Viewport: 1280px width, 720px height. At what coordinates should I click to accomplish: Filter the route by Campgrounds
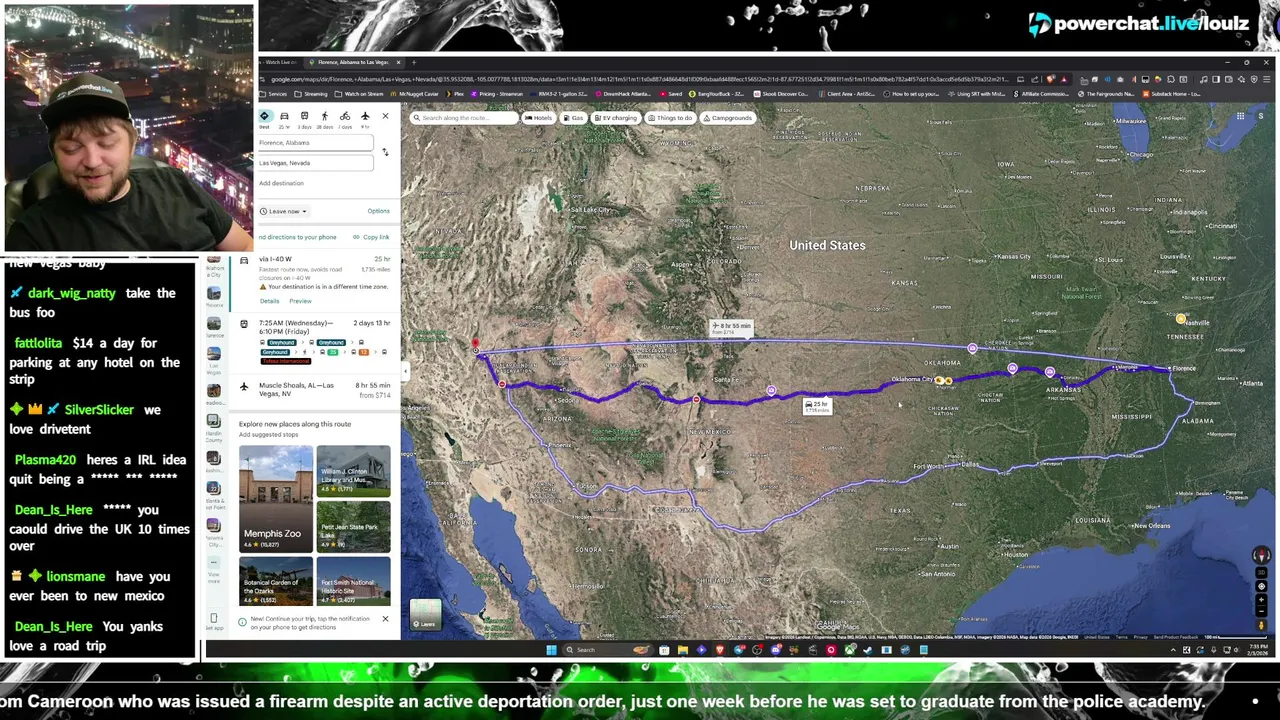(x=727, y=118)
